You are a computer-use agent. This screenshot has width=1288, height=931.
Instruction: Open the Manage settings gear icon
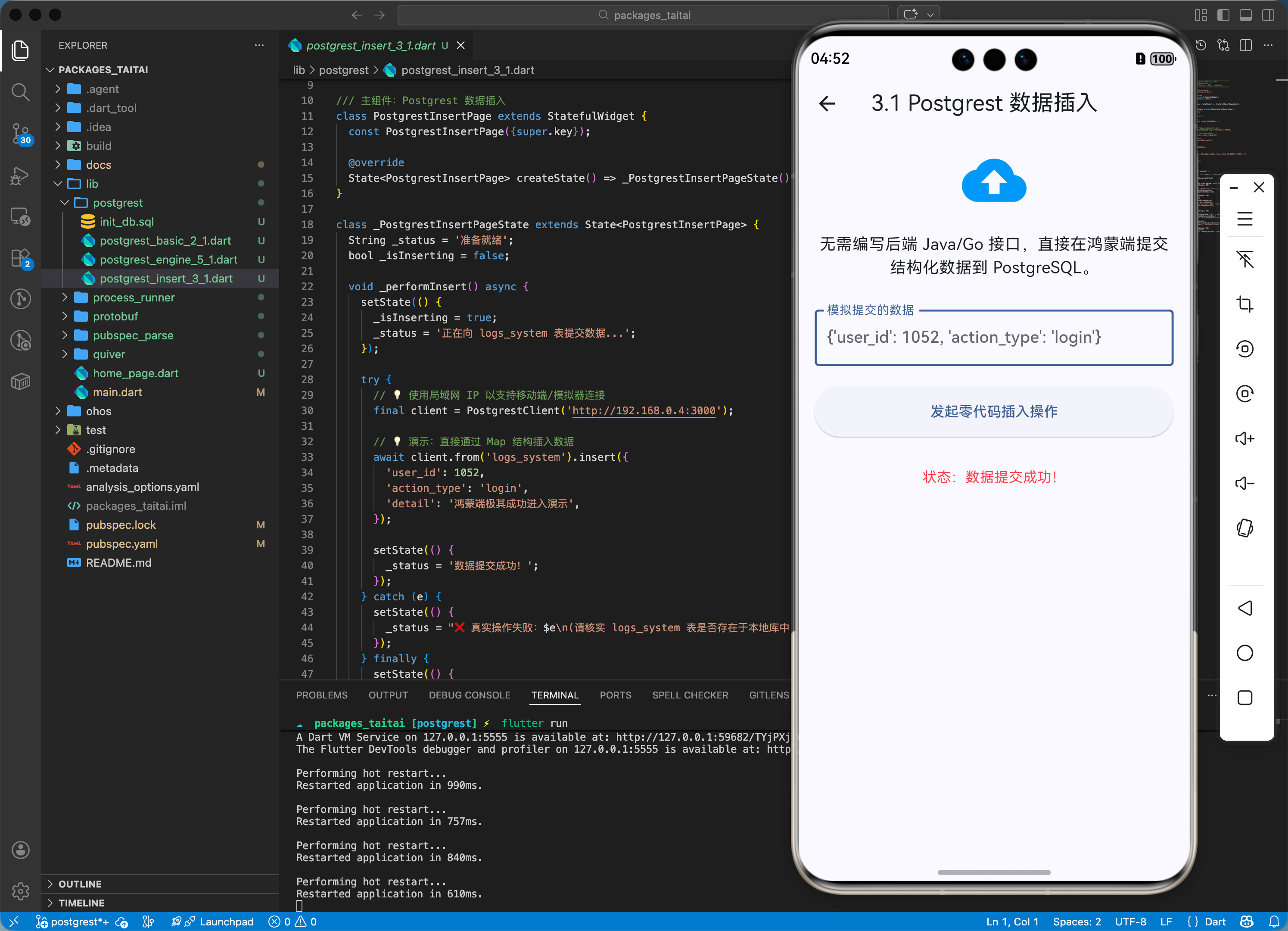click(x=20, y=891)
